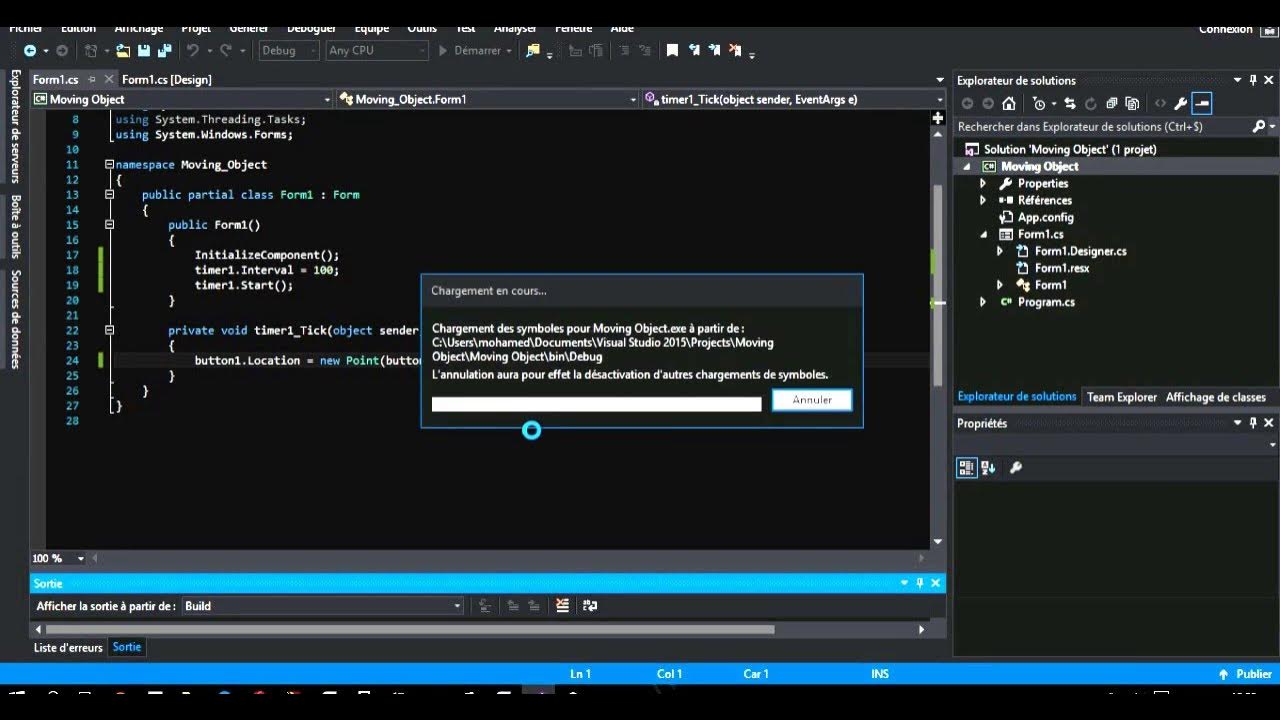Screen dimensions: 1280x720
Task: Click the Open File folder icon
Action: click(123, 50)
